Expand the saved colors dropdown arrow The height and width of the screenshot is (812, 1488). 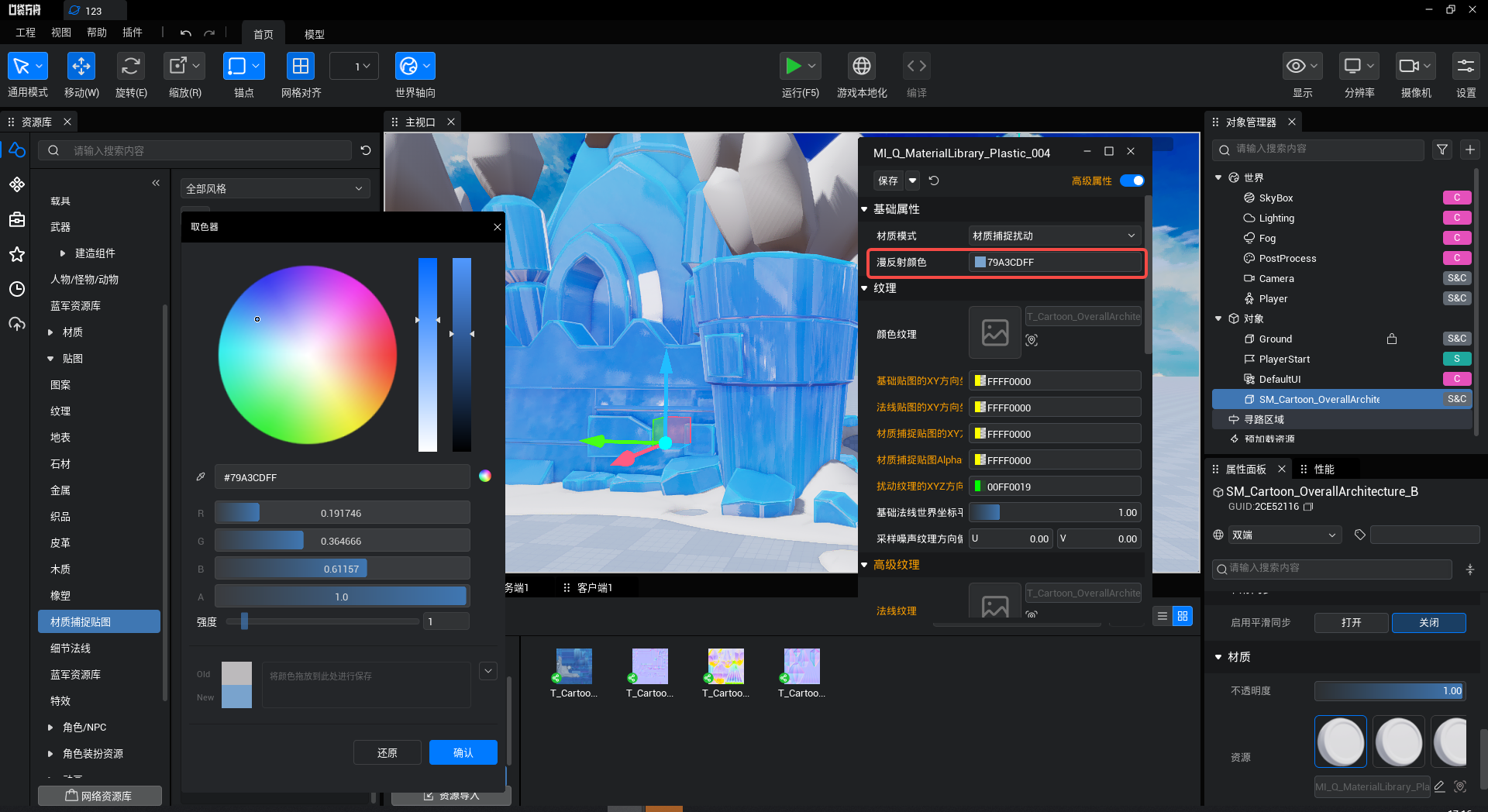click(488, 671)
